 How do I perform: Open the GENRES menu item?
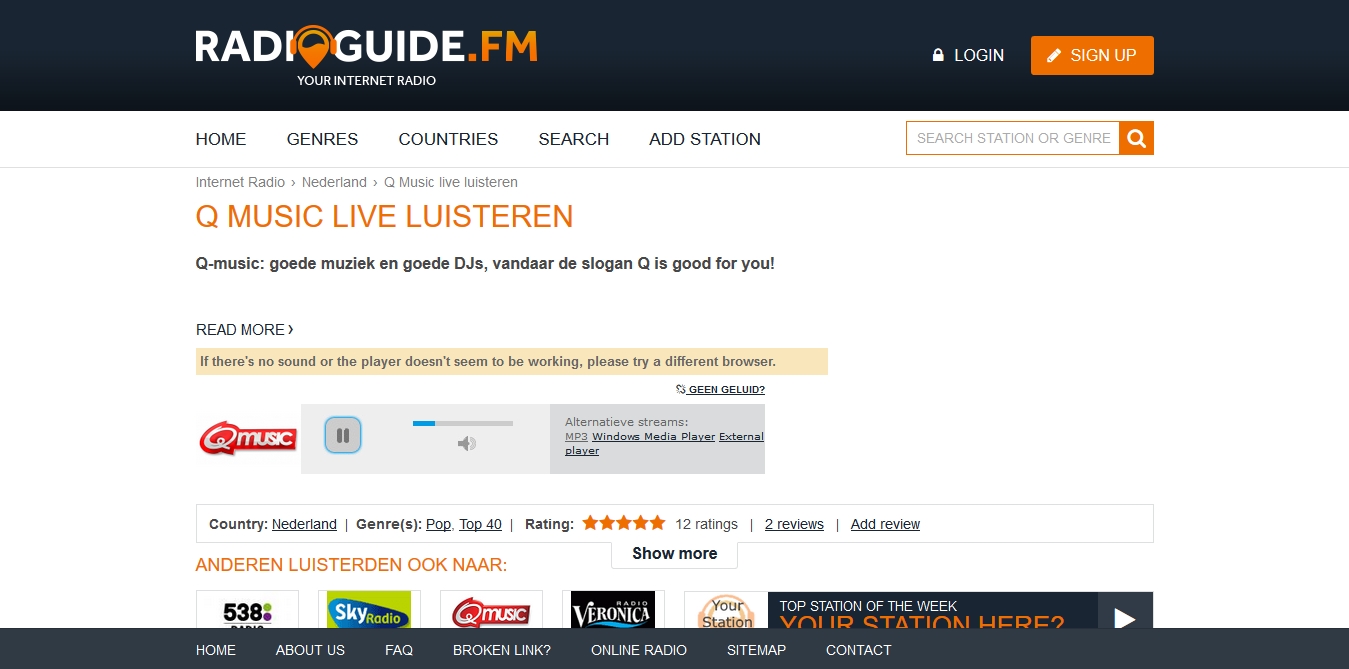click(x=322, y=139)
